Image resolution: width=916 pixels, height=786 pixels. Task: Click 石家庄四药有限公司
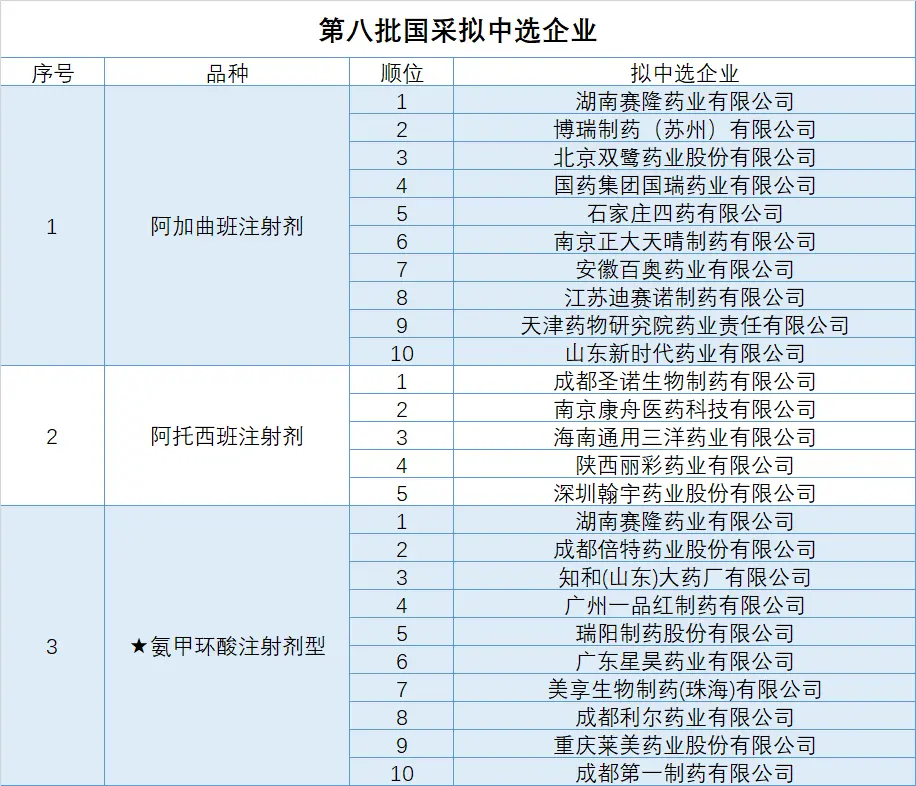685,213
